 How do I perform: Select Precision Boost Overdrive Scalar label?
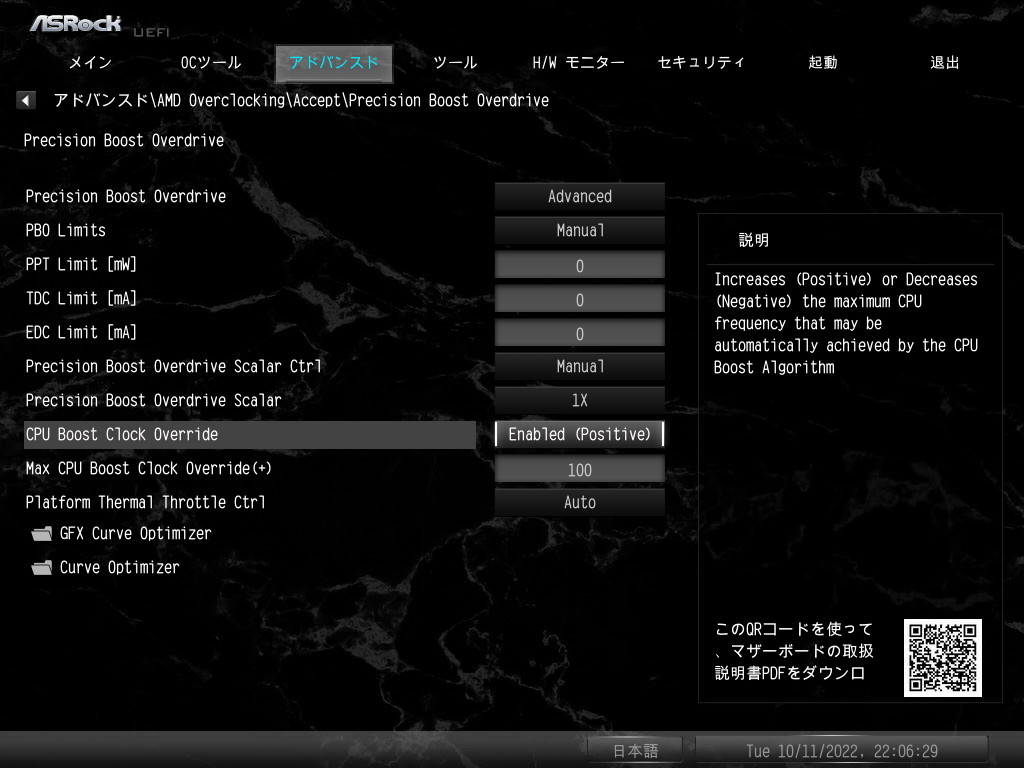point(153,400)
